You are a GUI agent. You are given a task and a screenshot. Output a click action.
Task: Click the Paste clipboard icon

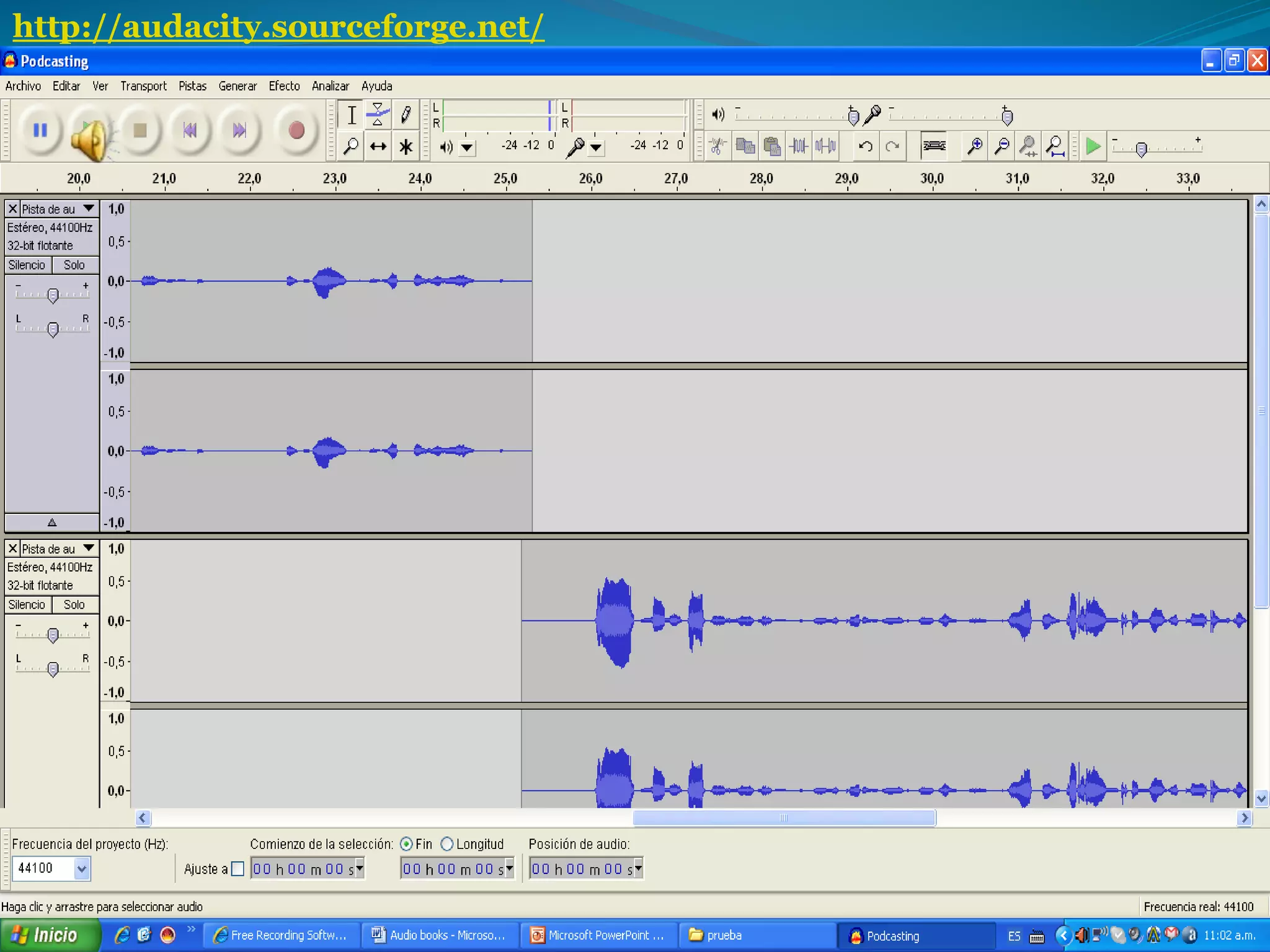[771, 146]
